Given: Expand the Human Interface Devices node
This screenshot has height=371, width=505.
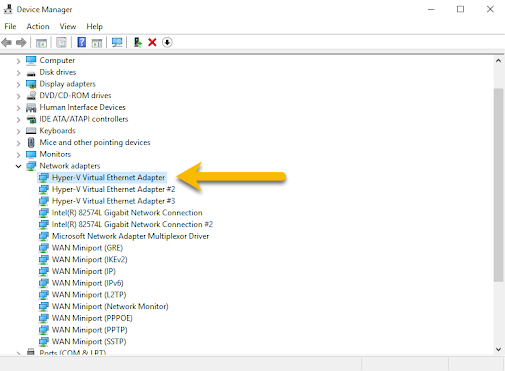Looking at the screenshot, I should coord(18,108).
